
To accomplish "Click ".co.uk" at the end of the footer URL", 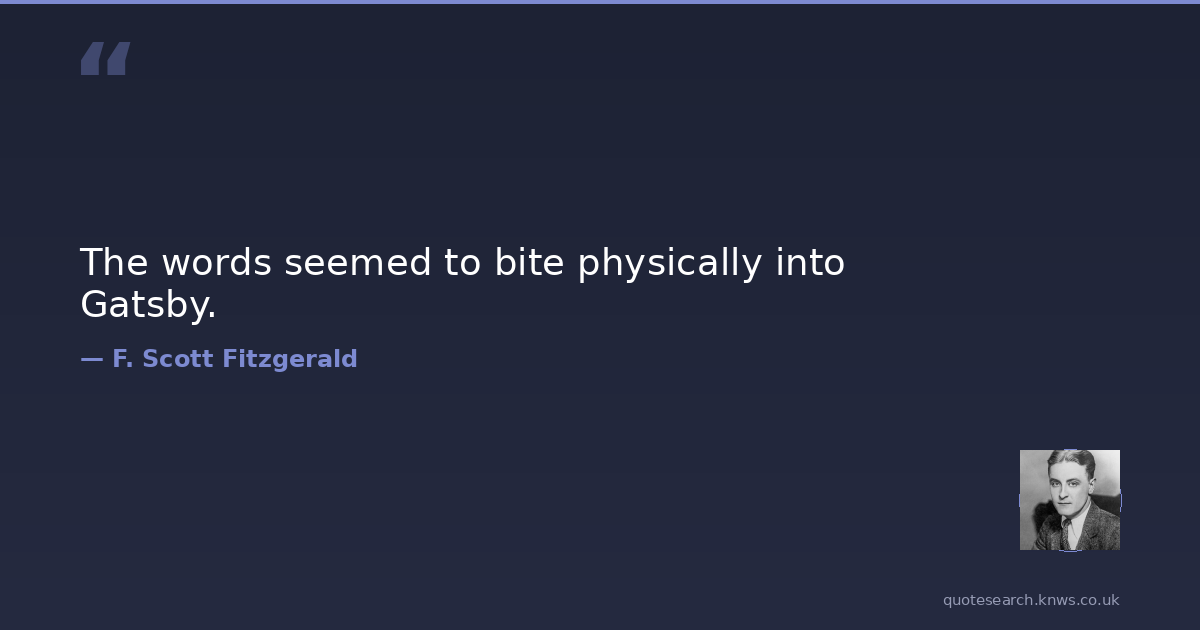I will (x=1097, y=600).
